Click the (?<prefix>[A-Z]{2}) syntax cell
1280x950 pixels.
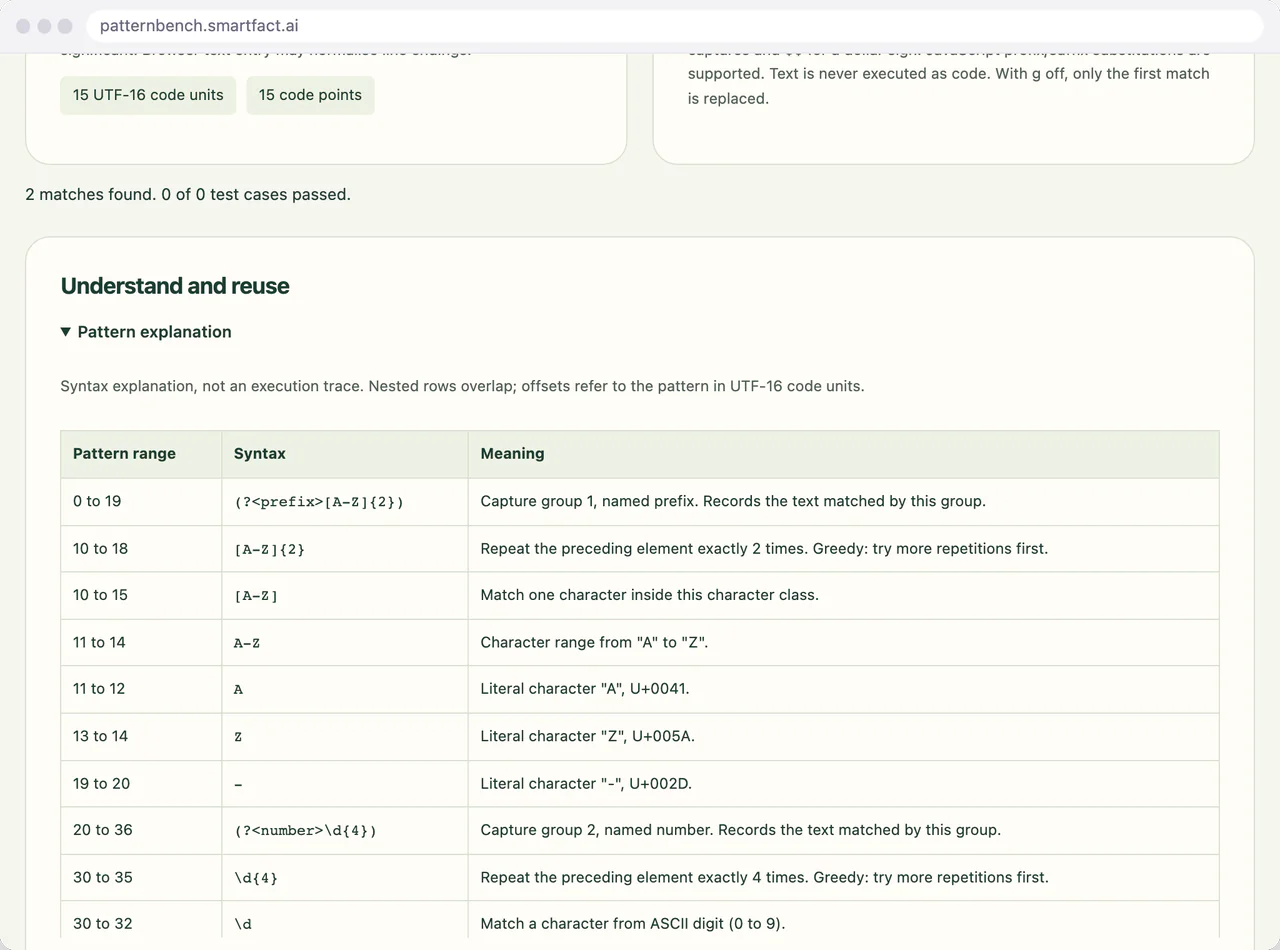(x=345, y=501)
